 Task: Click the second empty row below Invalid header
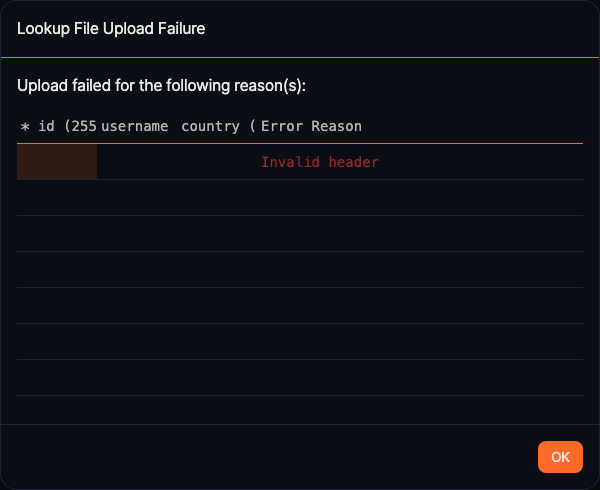point(300,234)
